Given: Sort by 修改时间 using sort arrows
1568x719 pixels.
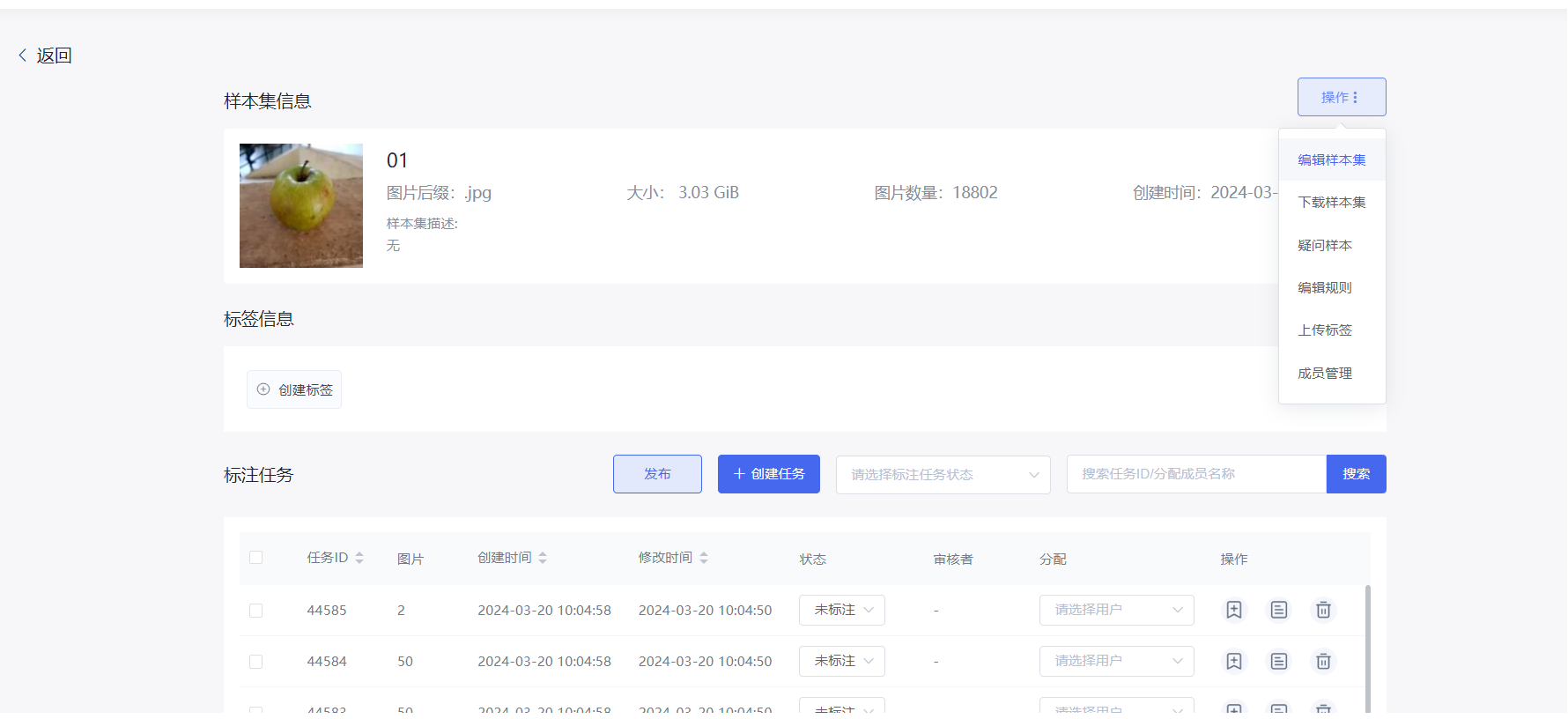Looking at the screenshot, I should tap(704, 558).
